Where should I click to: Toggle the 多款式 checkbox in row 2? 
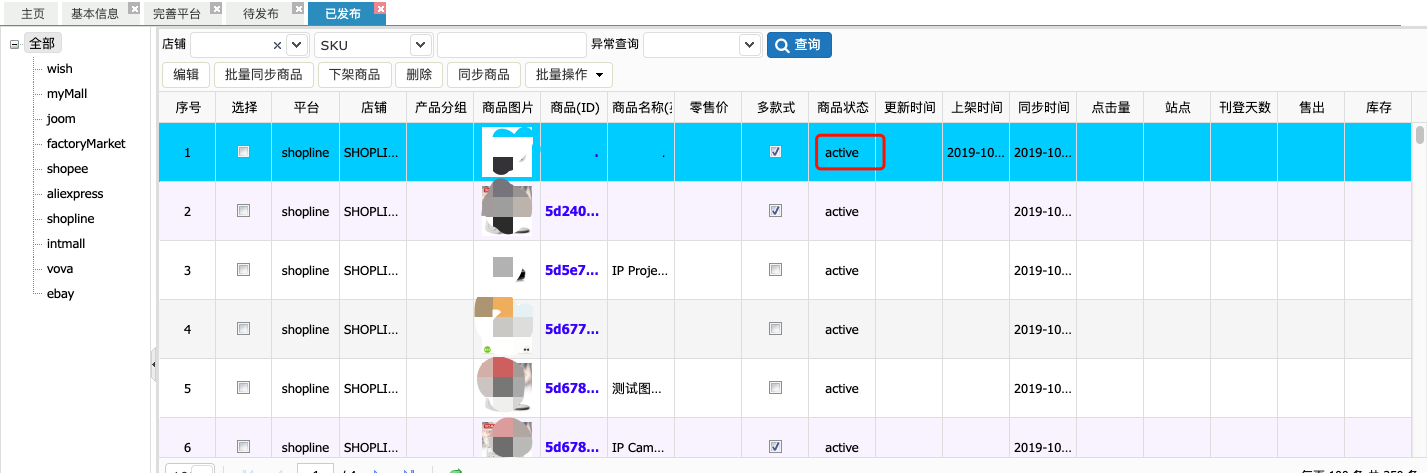click(x=775, y=211)
